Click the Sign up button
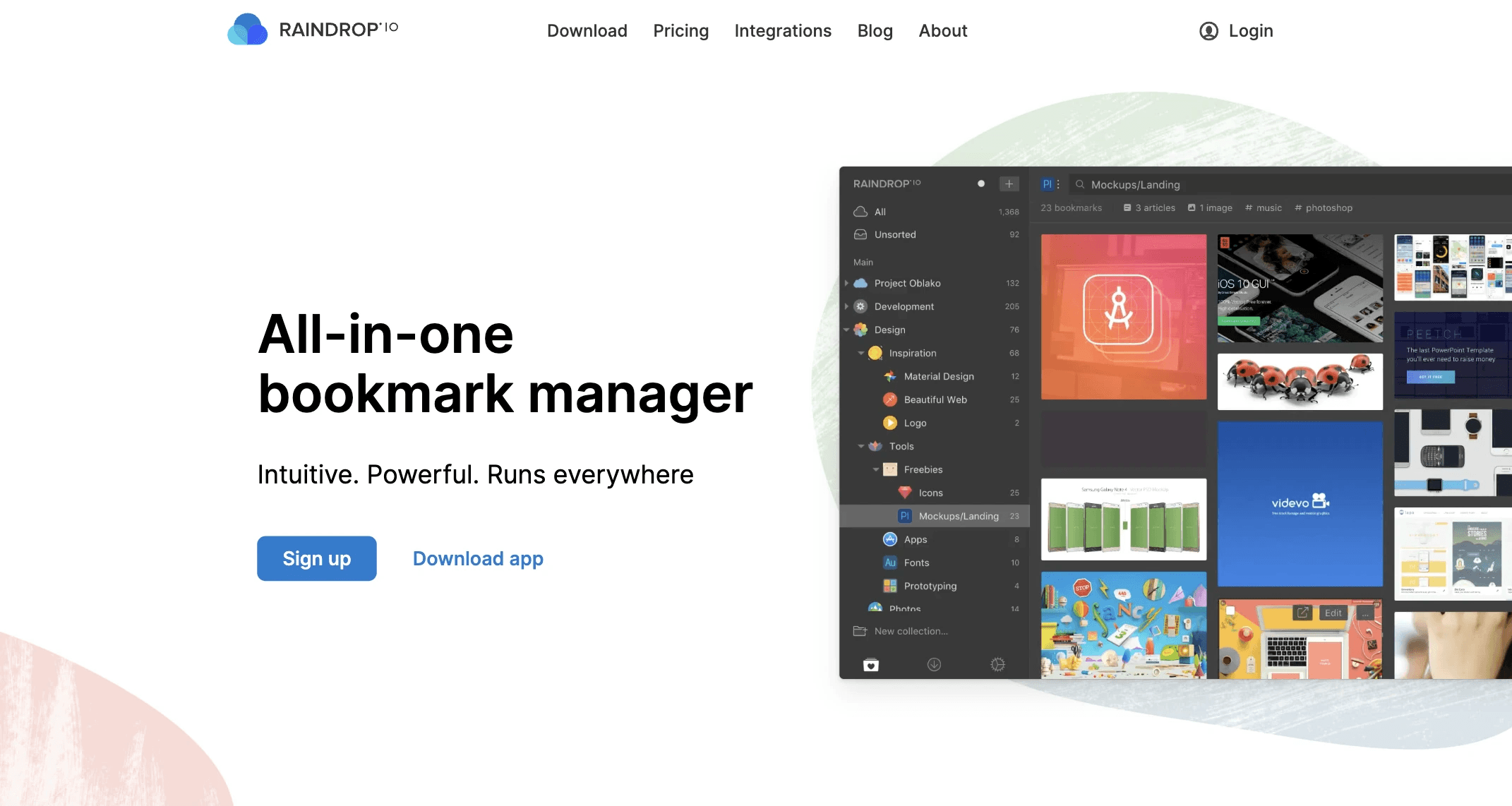The height and width of the screenshot is (806, 1512). 316,558
